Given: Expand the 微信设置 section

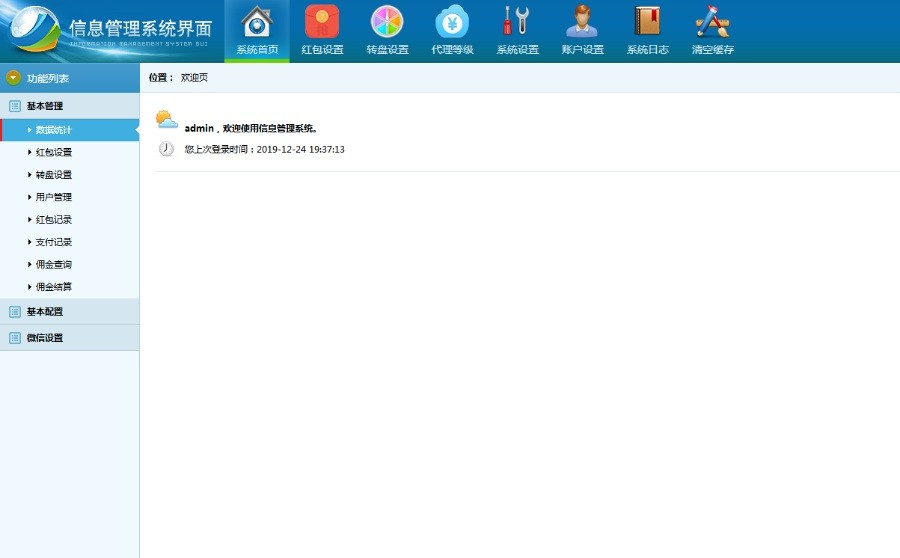Looking at the screenshot, I should [45, 338].
